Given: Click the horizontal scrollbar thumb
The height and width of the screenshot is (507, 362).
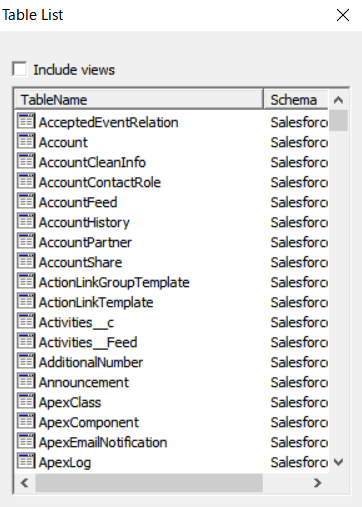Looking at the screenshot, I should 149,482.
